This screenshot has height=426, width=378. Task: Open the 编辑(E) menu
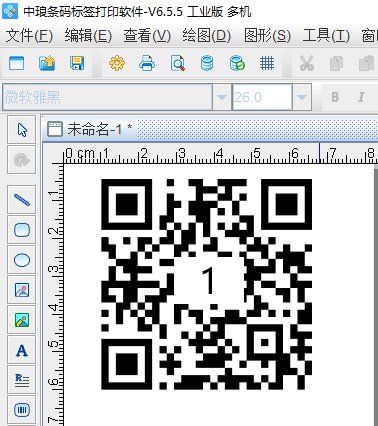tap(88, 36)
